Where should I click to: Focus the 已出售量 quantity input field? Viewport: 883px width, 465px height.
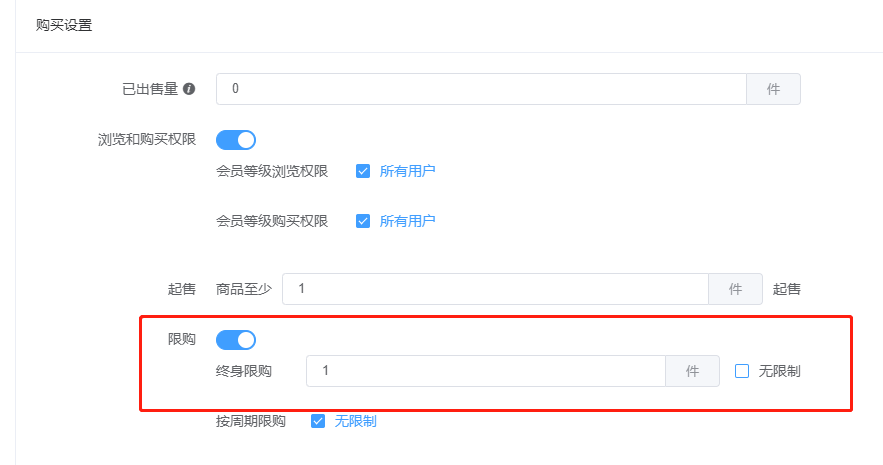click(x=481, y=89)
